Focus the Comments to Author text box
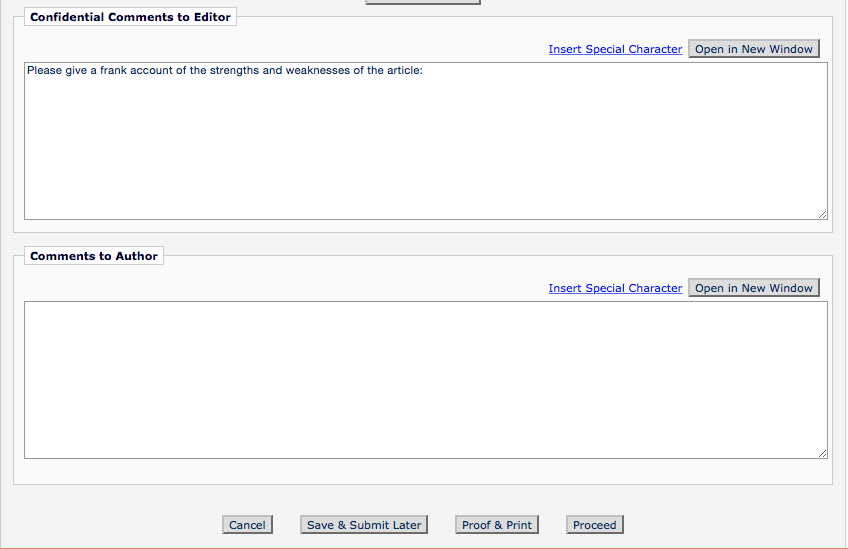Image resolution: width=848 pixels, height=549 pixels. [x=425, y=380]
